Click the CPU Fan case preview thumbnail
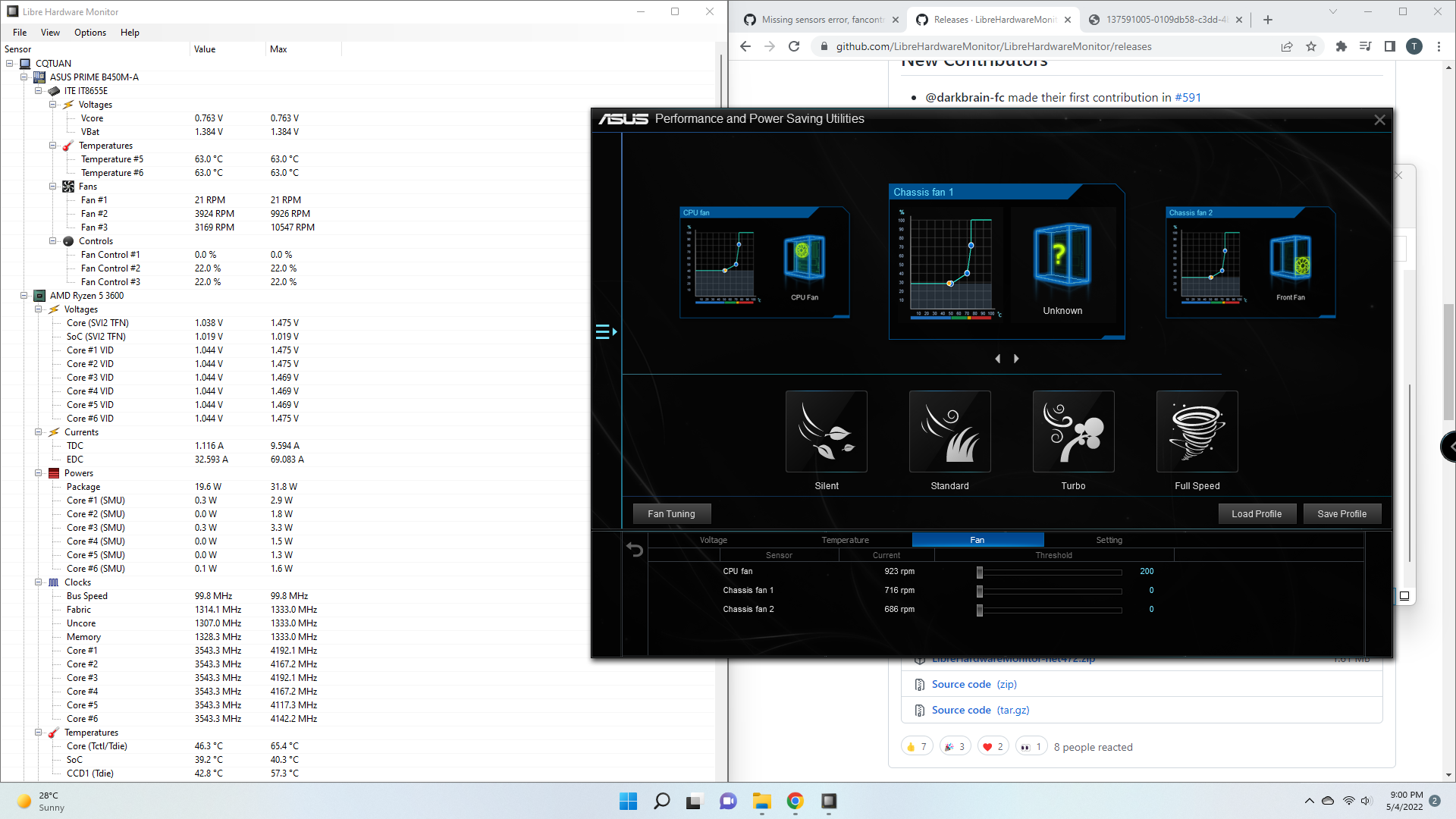The height and width of the screenshot is (819, 1456). (x=804, y=258)
